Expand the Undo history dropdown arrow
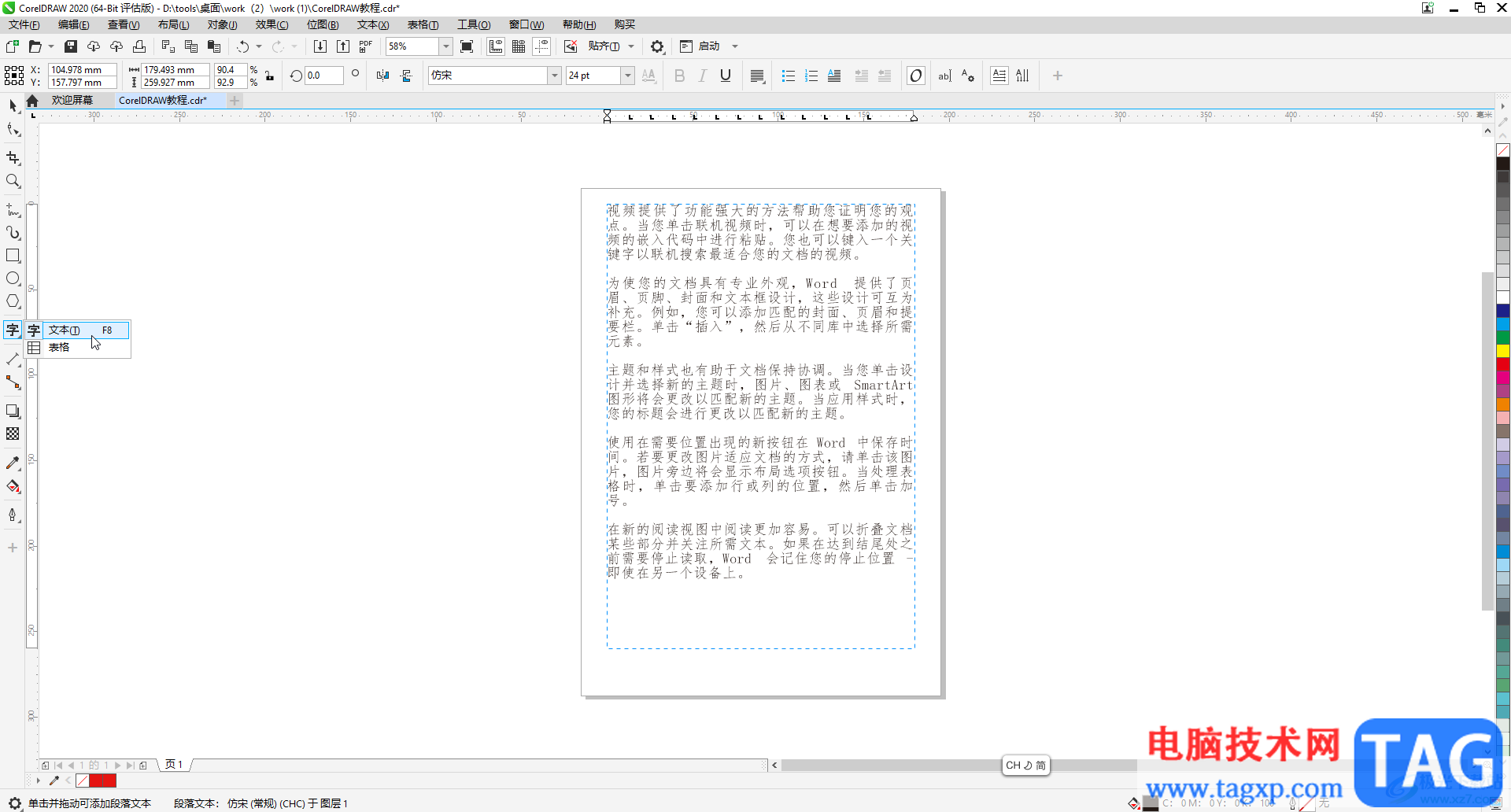1511x812 pixels. click(x=259, y=46)
